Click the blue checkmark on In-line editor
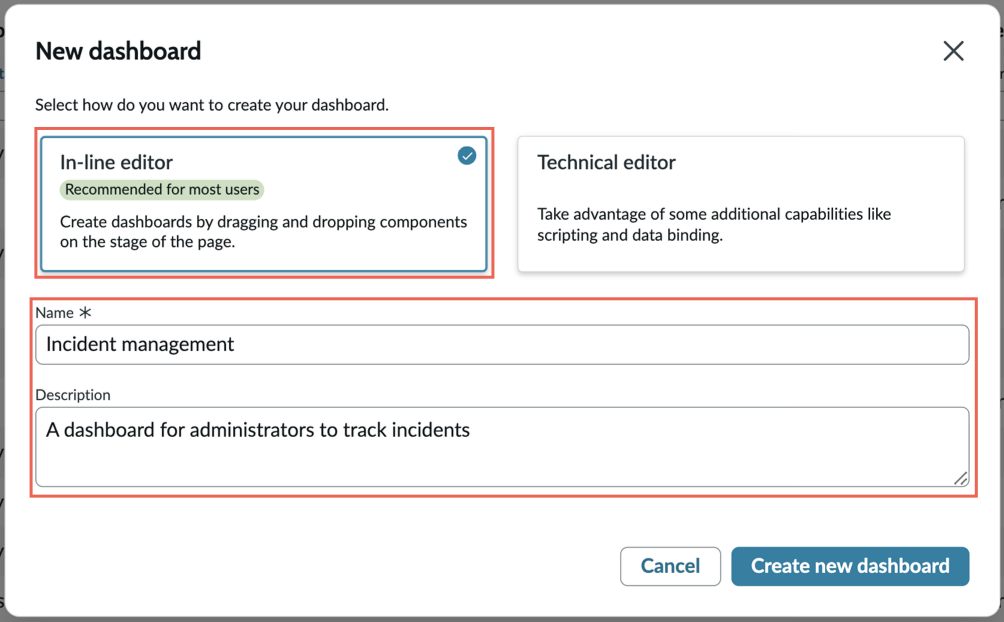 coord(467,156)
